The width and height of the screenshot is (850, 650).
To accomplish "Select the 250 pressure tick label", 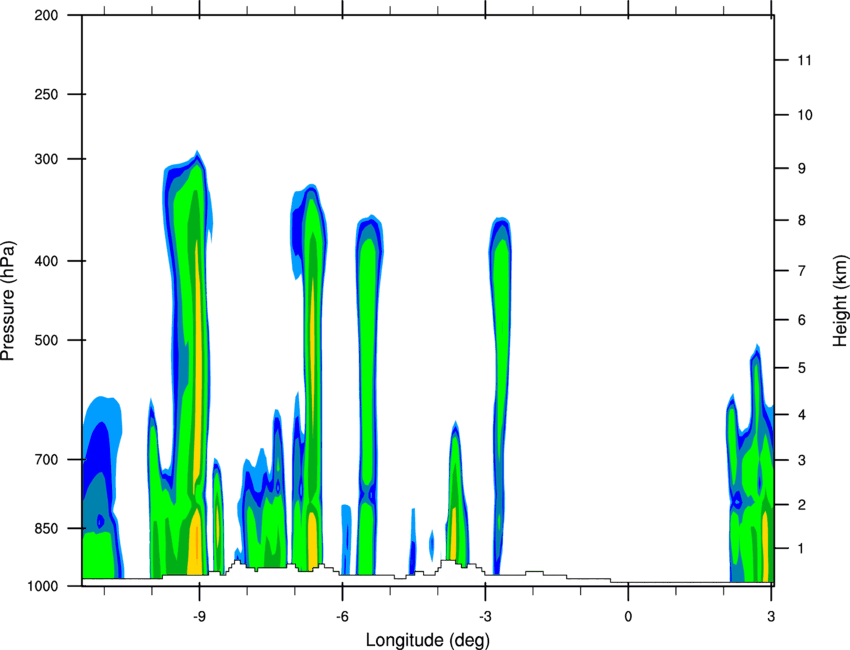I will 46,94.
